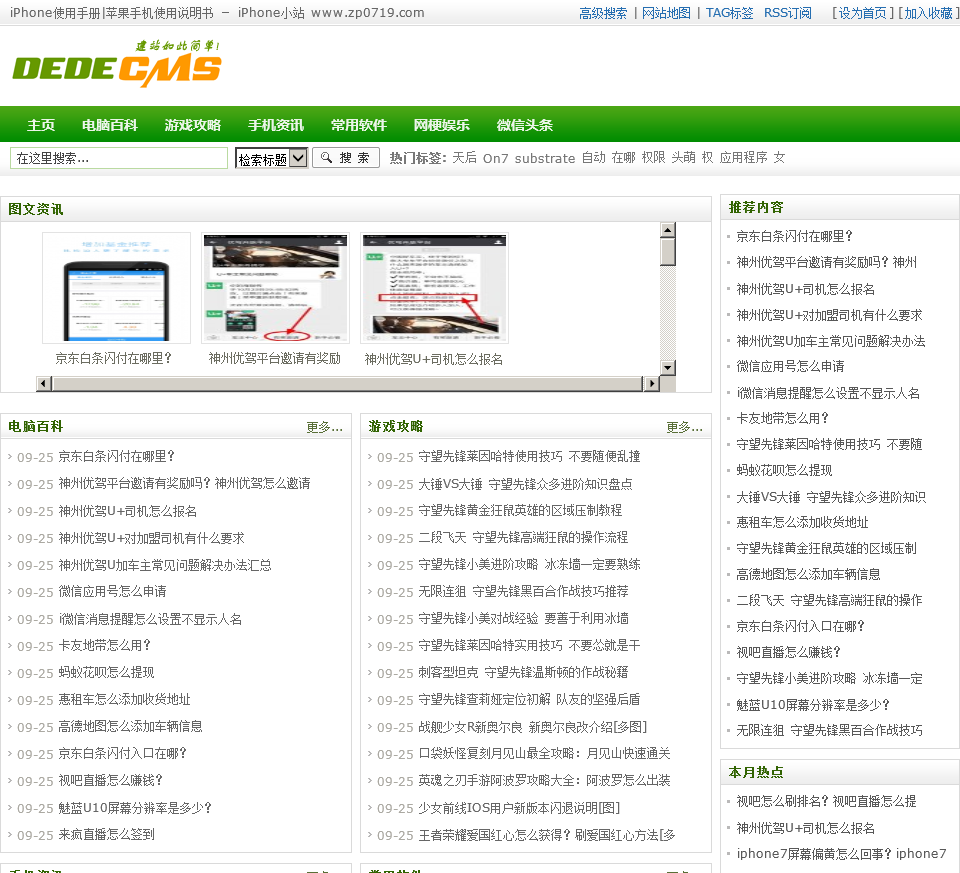Select the hot tag On7

point(495,158)
